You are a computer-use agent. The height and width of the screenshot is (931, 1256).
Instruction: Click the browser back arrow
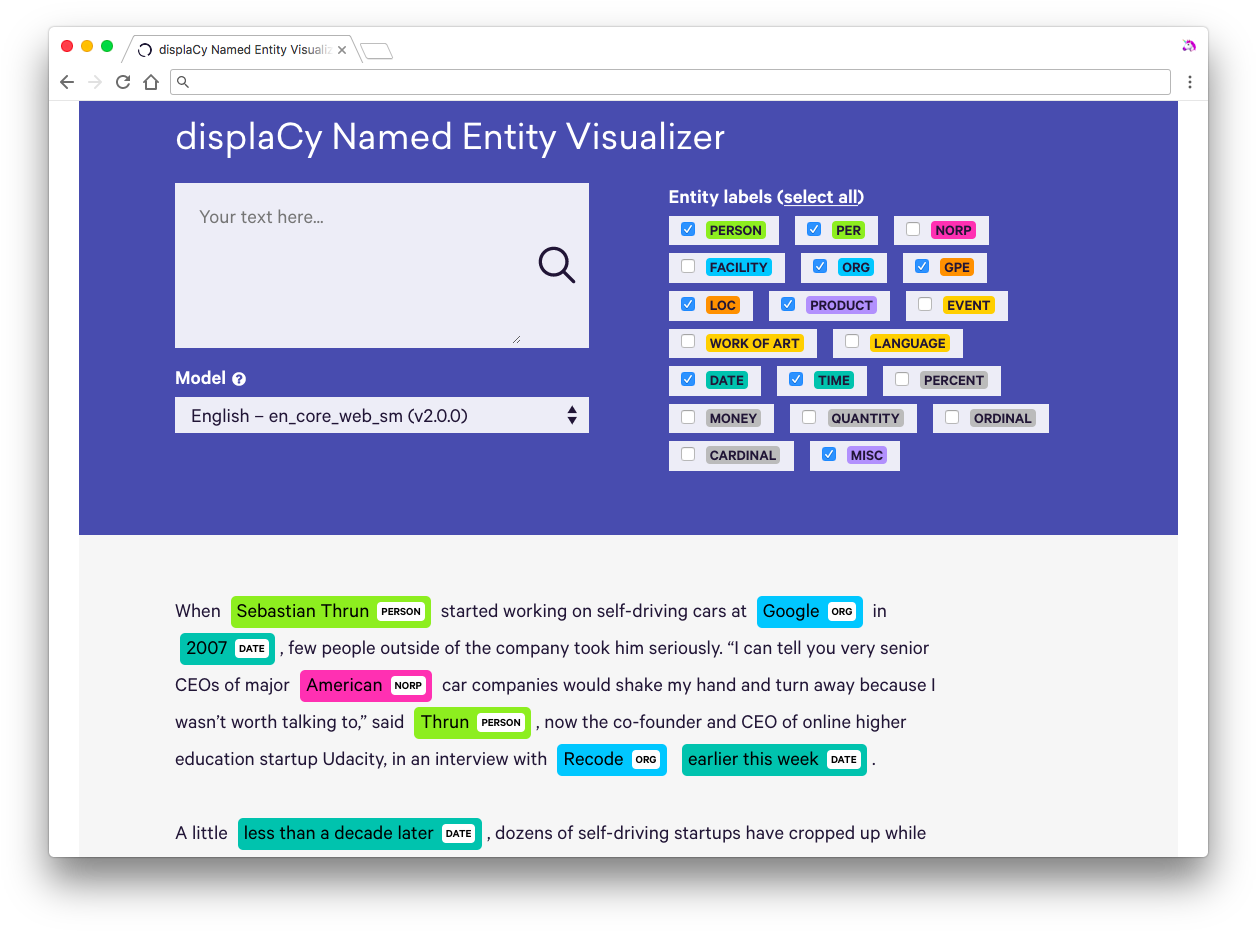(x=66, y=81)
